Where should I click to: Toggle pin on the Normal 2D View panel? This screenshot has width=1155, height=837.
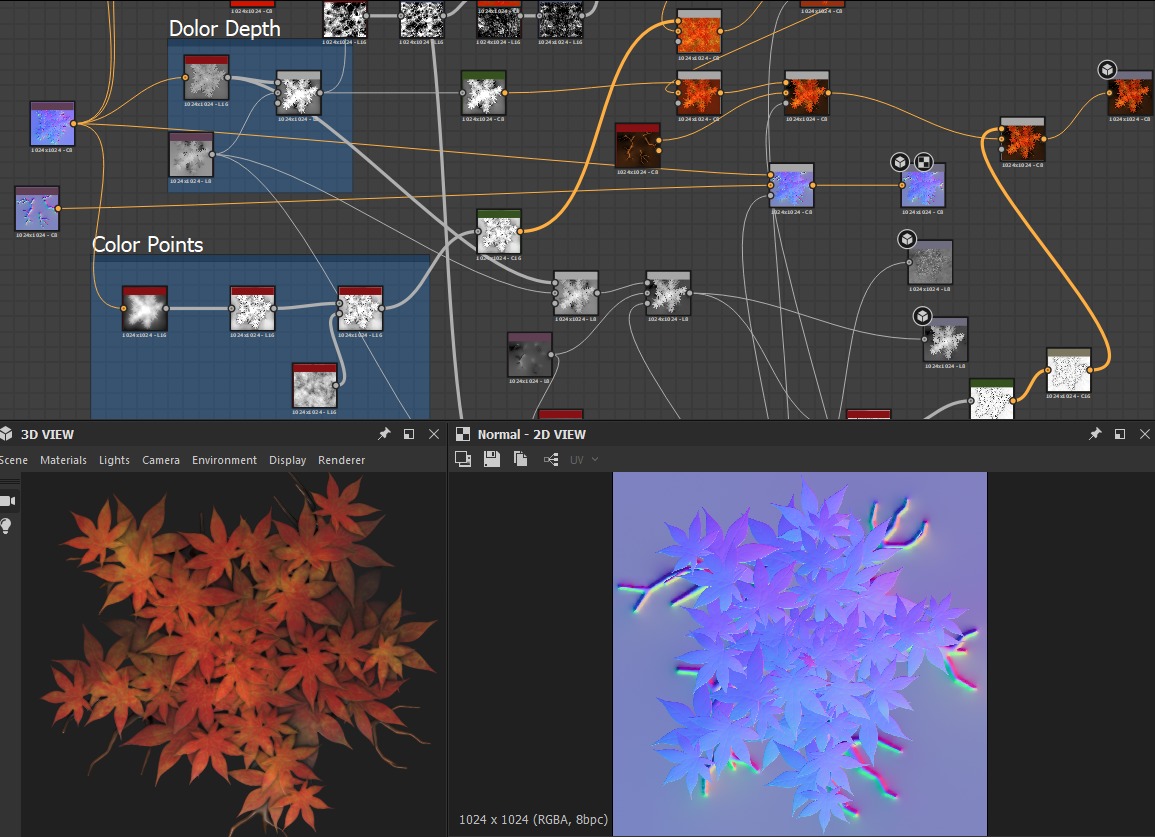click(1095, 434)
